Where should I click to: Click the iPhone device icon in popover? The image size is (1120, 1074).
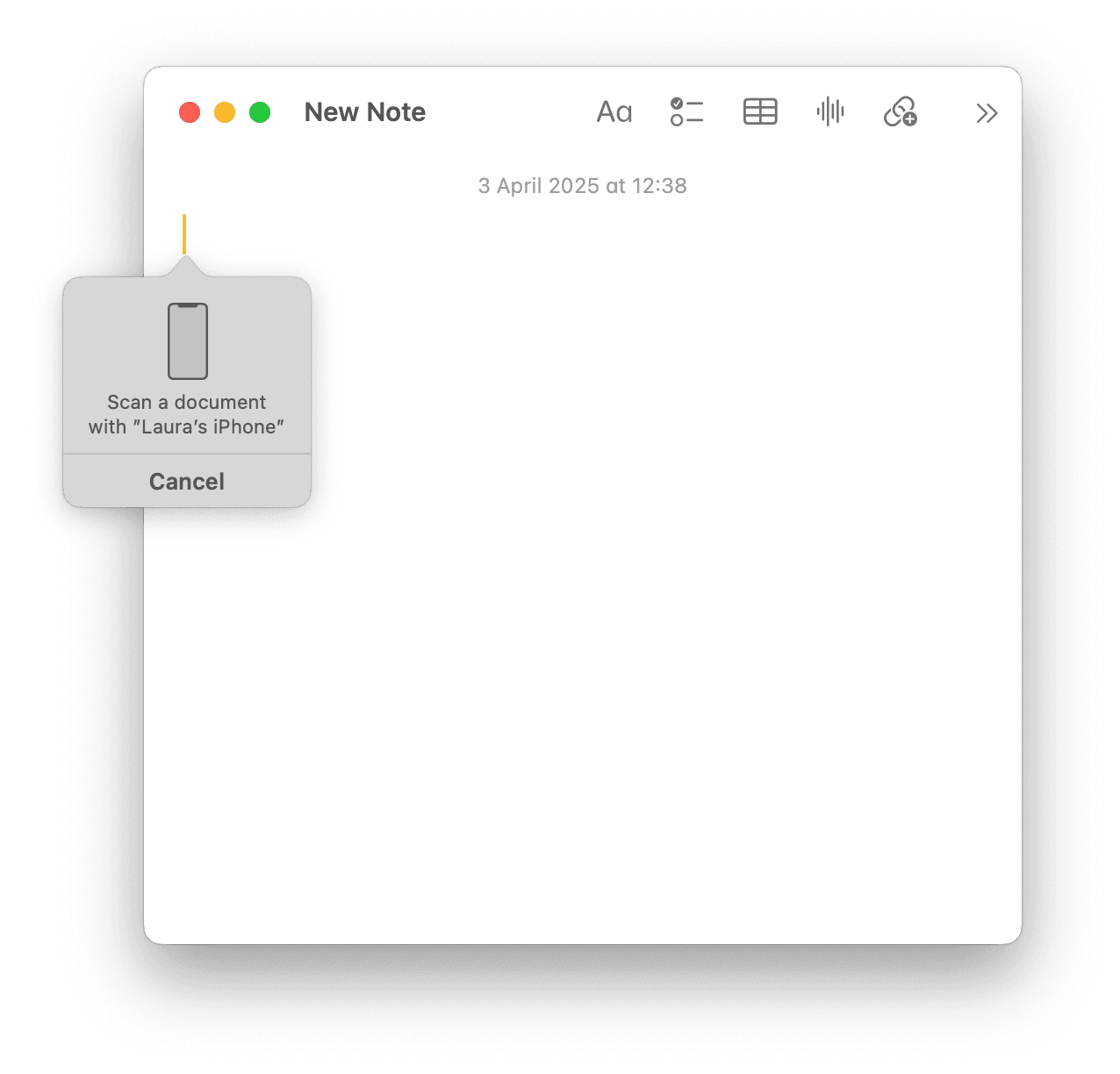(188, 341)
